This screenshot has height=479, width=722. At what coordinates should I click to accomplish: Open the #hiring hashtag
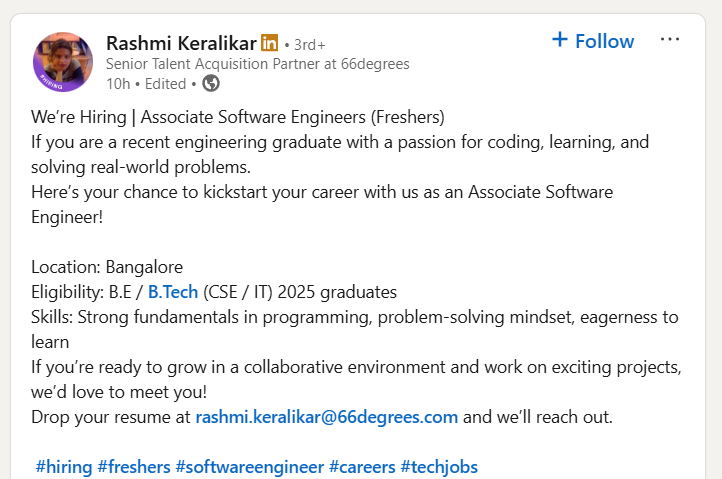(63, 467)
